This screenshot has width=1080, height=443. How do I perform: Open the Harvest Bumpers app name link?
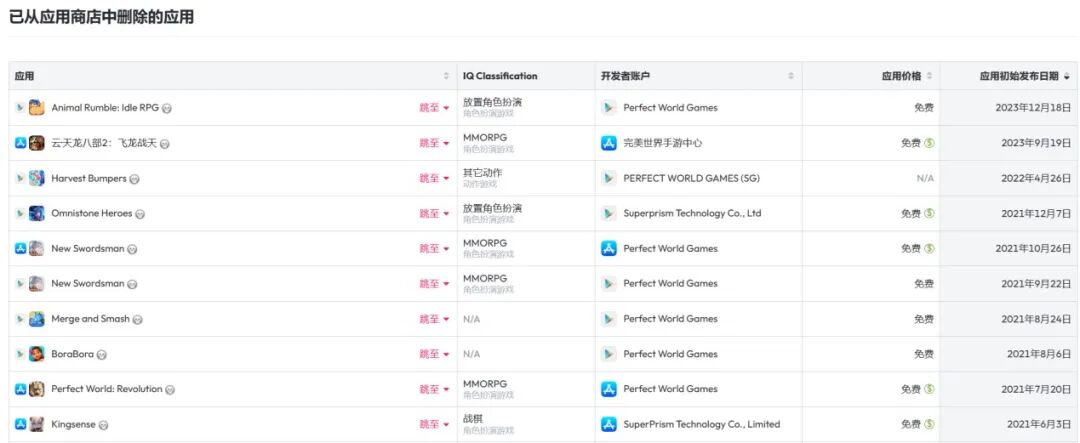point(89,178)
